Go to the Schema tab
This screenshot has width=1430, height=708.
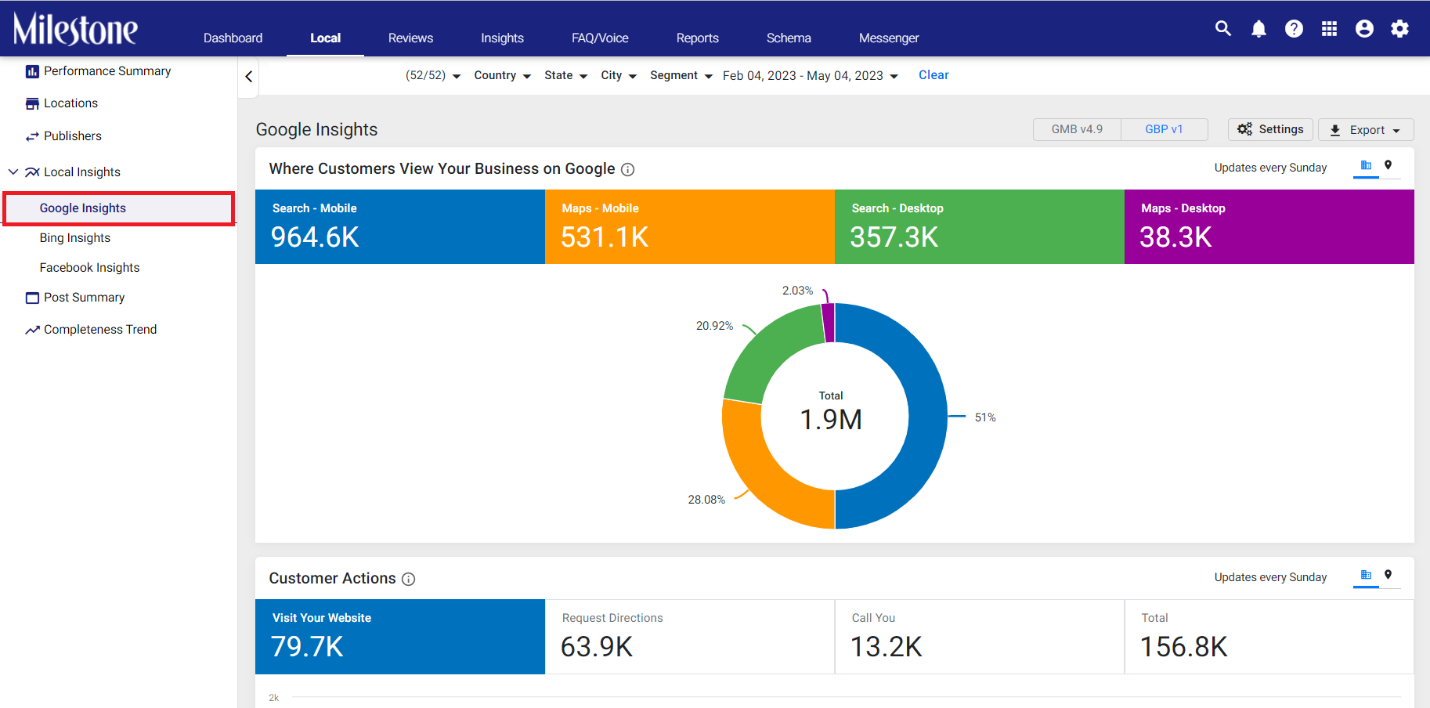click(x=789, y=38)
